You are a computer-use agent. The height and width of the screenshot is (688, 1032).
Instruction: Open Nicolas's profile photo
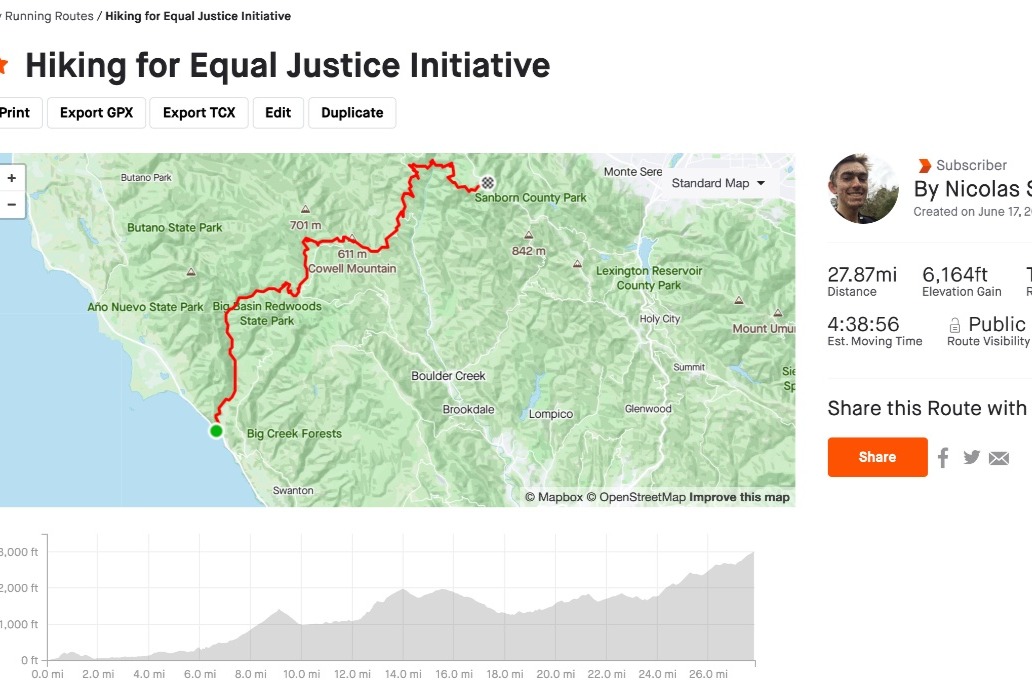(864, 189)
